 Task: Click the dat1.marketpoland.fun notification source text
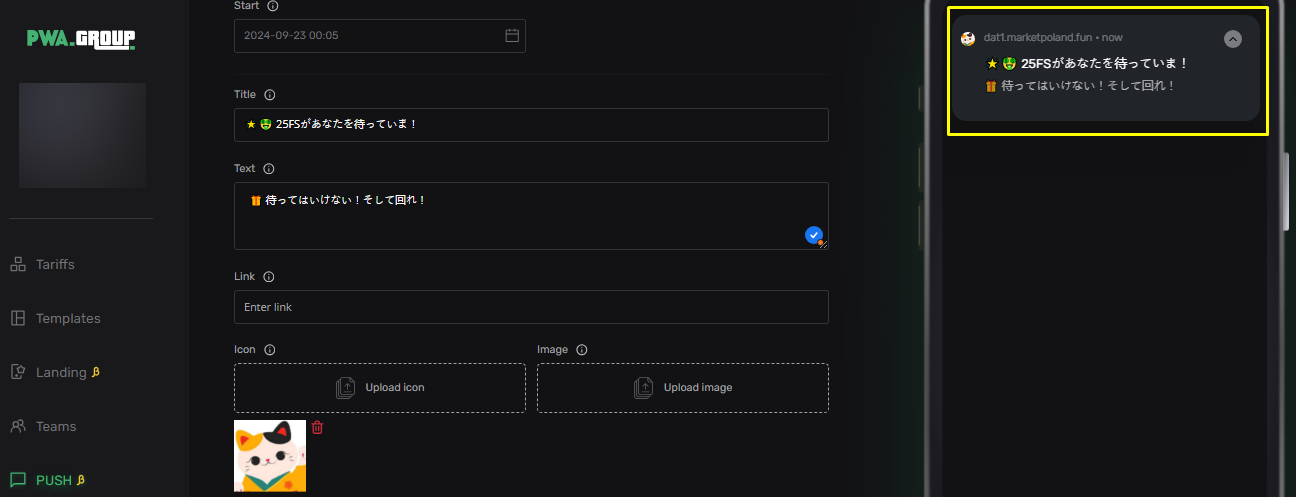pyautogui.click(x=1037, y=37)
